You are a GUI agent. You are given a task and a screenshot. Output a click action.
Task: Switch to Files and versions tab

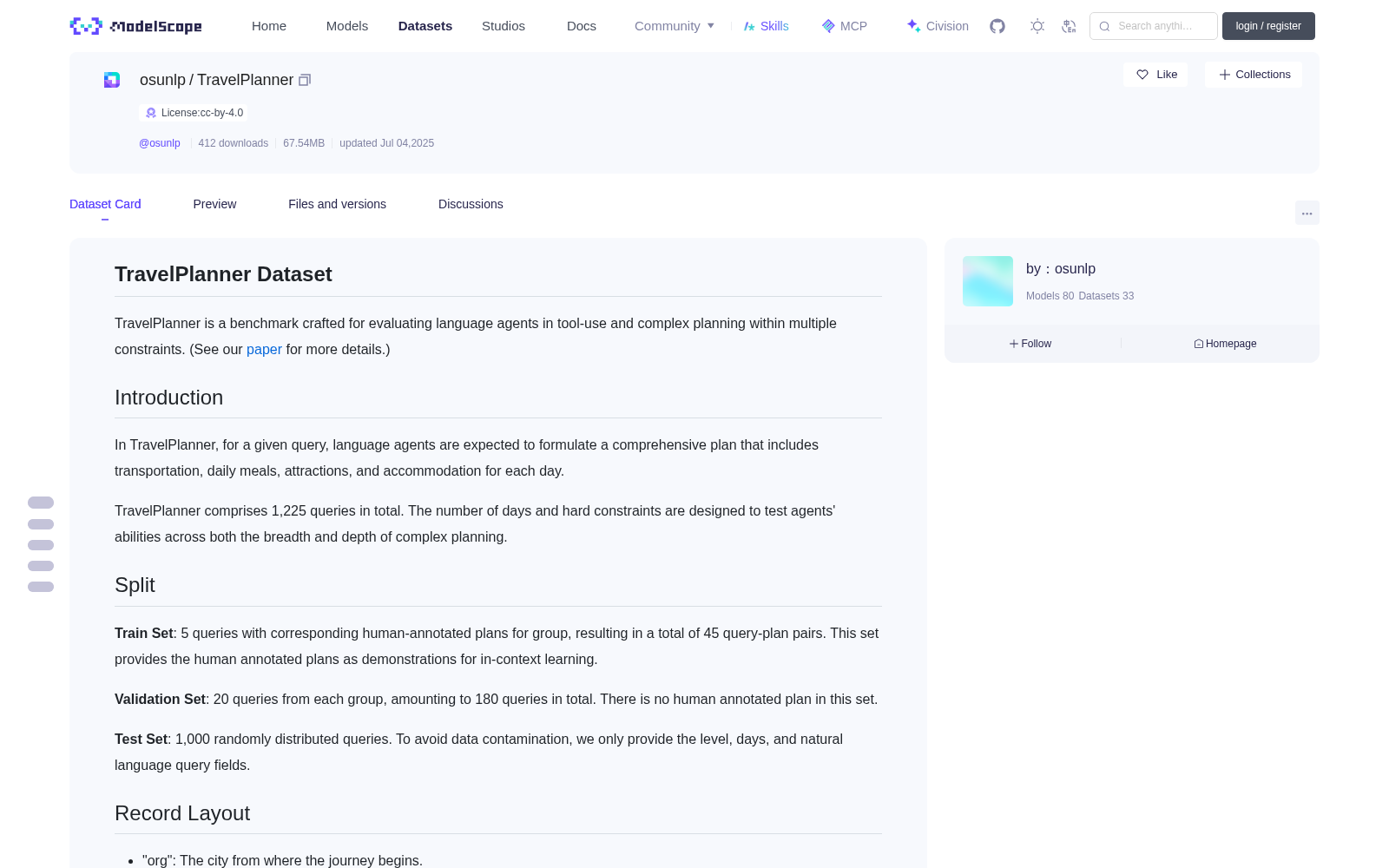click(x=337, y=204)
